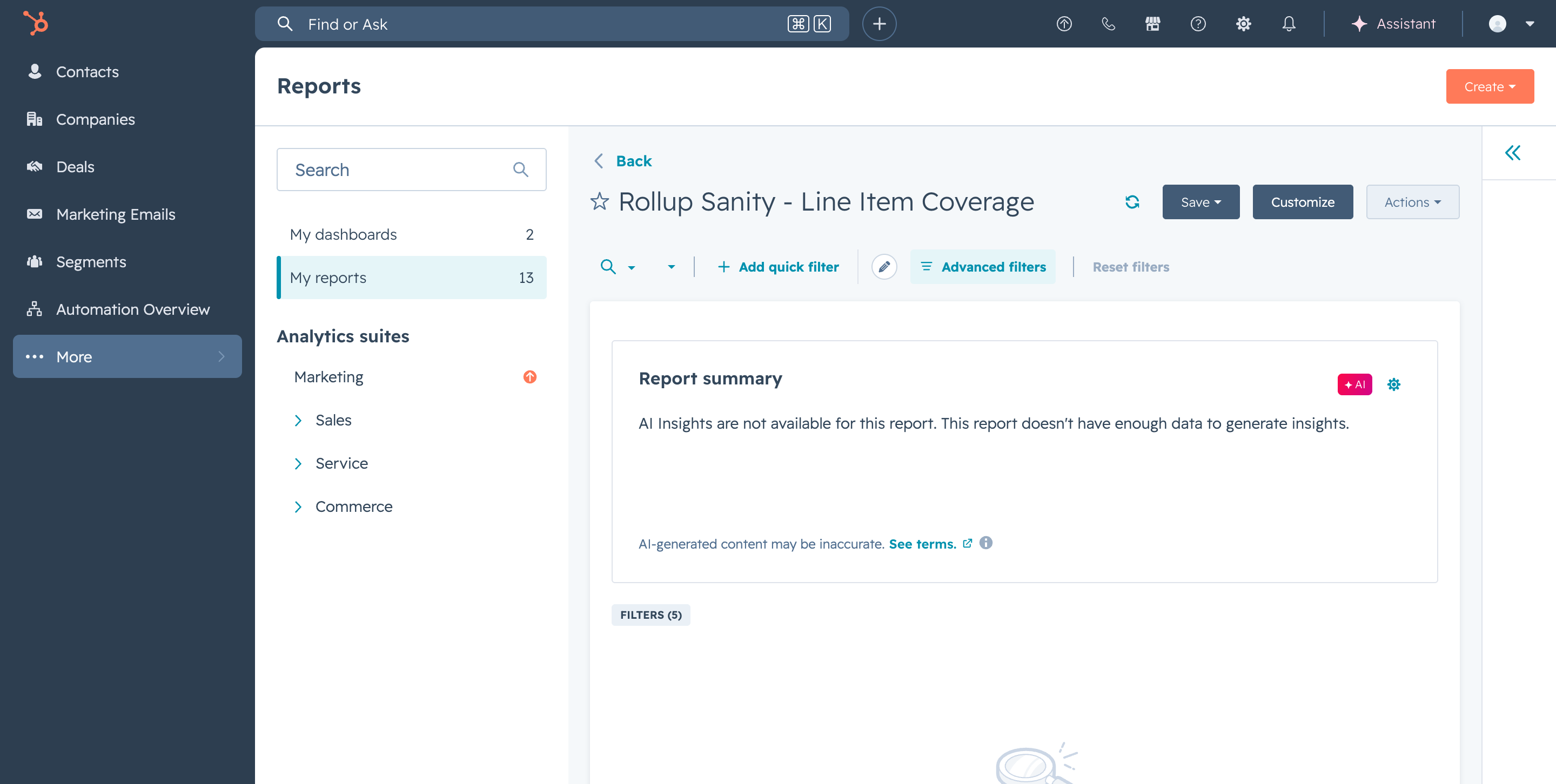Image resolution: width=1556 pixels, height=784 pixels.
Task: Click the Rollup Sanity - Line Item Coverage title
Action: tap(826, 201)
